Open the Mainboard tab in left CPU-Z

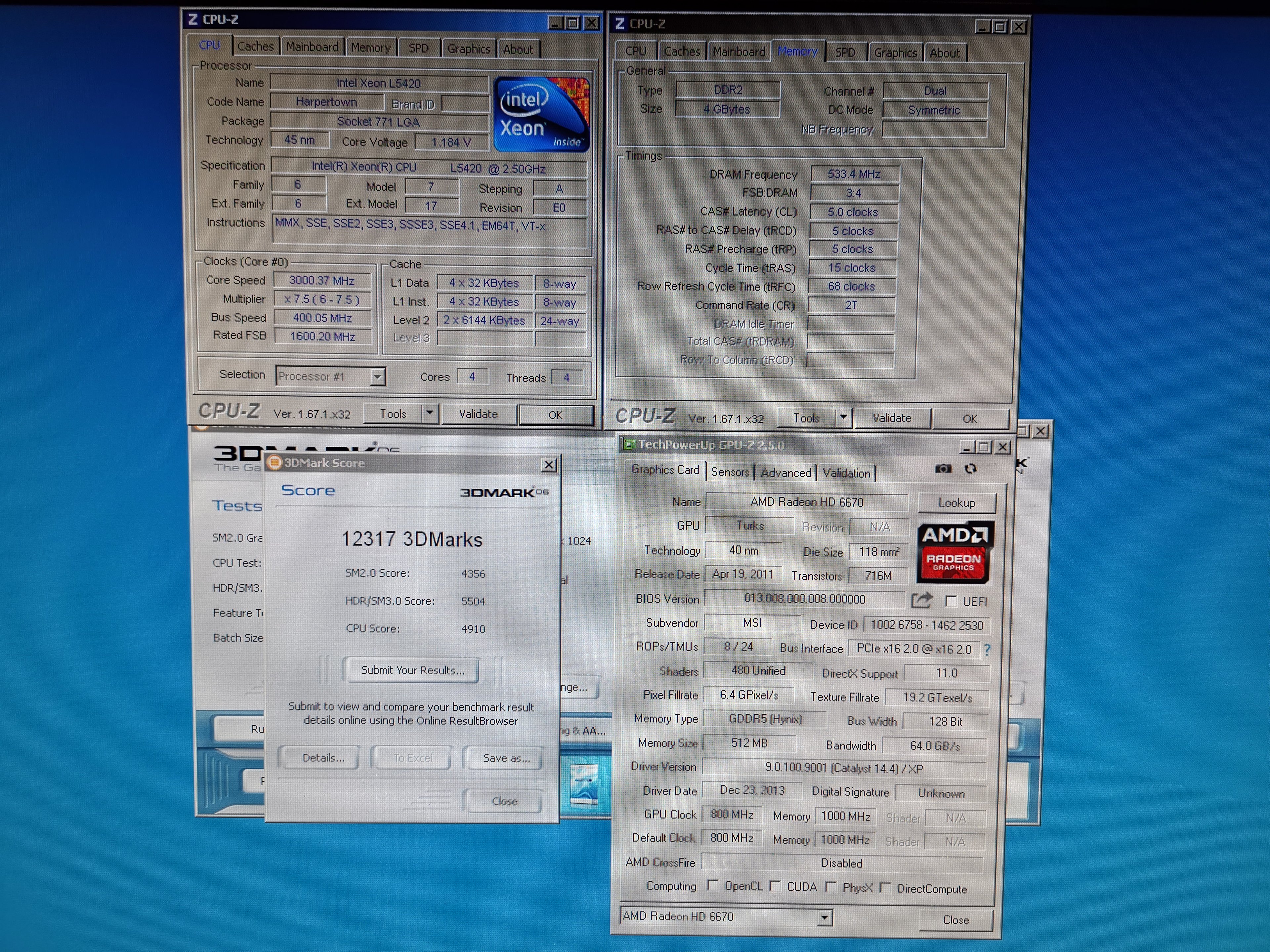tap(312, 47)
